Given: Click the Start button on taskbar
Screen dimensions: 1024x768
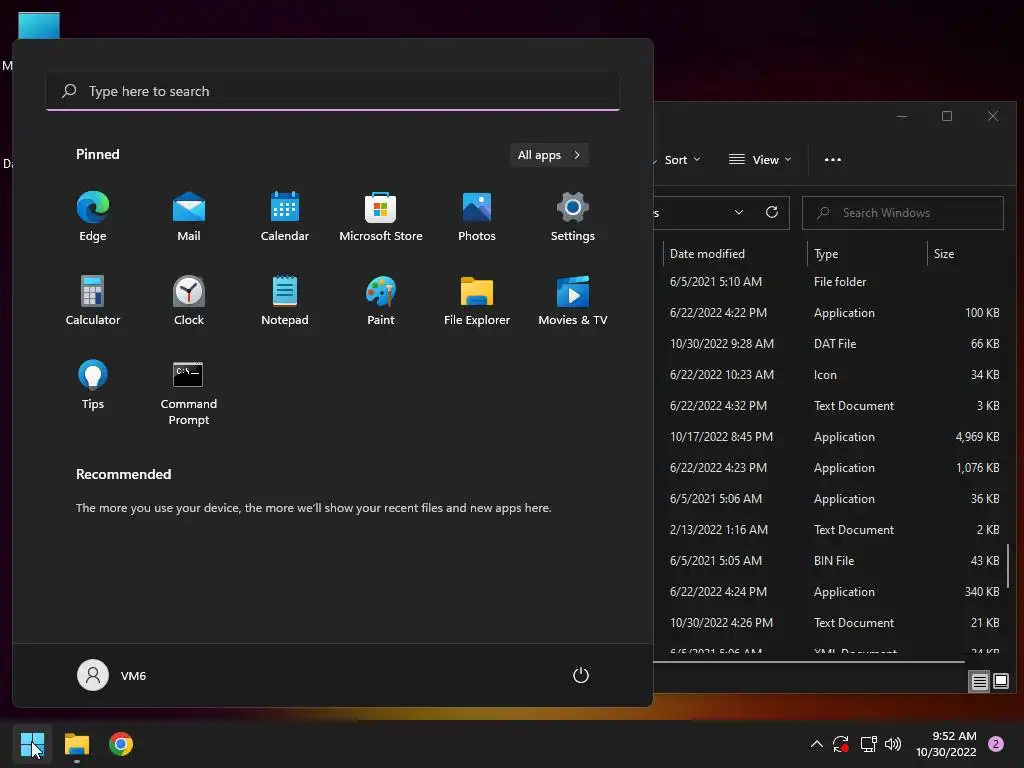Looking at the screenshot, I should pos(32,744).
